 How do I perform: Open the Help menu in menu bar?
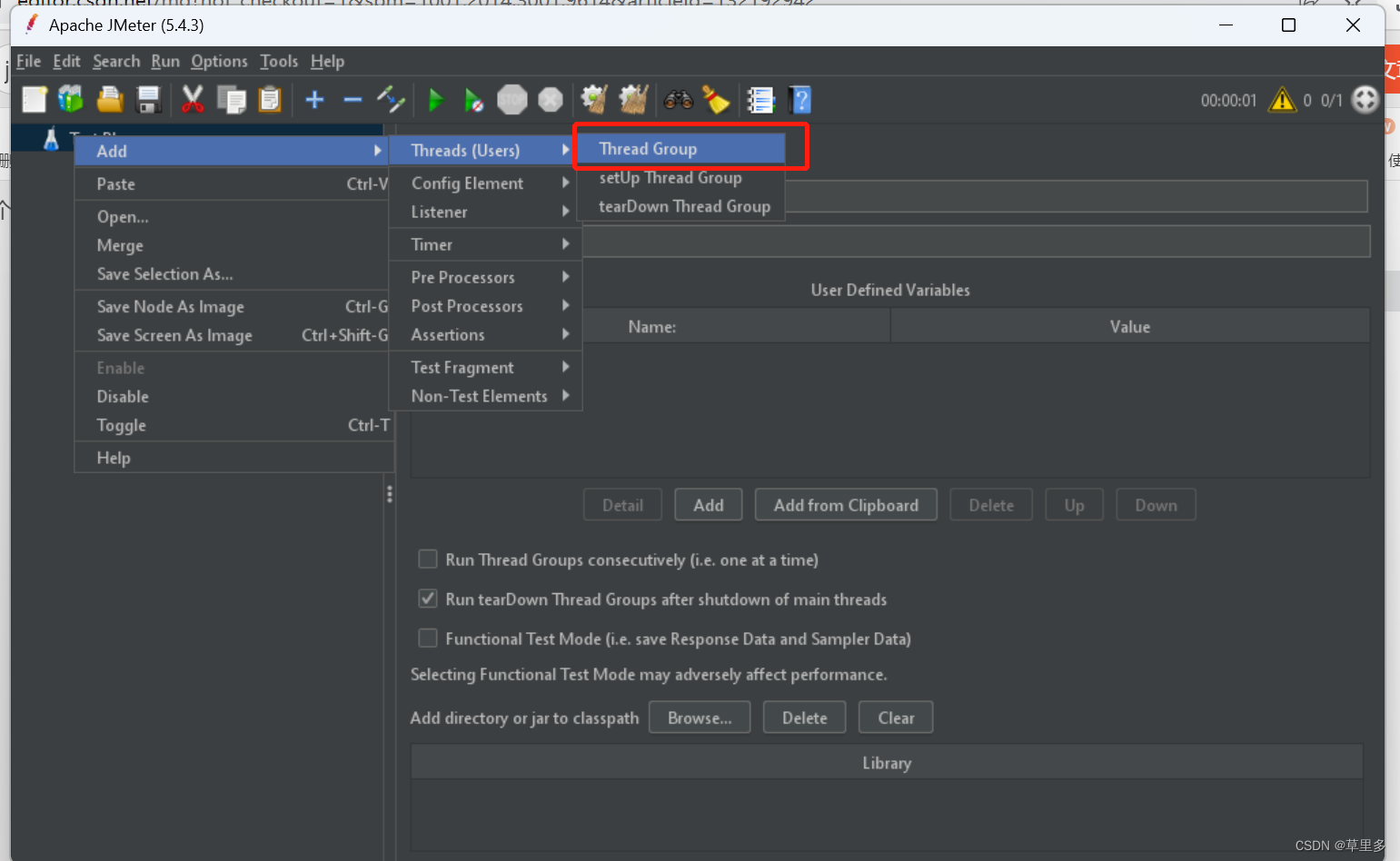327,61
